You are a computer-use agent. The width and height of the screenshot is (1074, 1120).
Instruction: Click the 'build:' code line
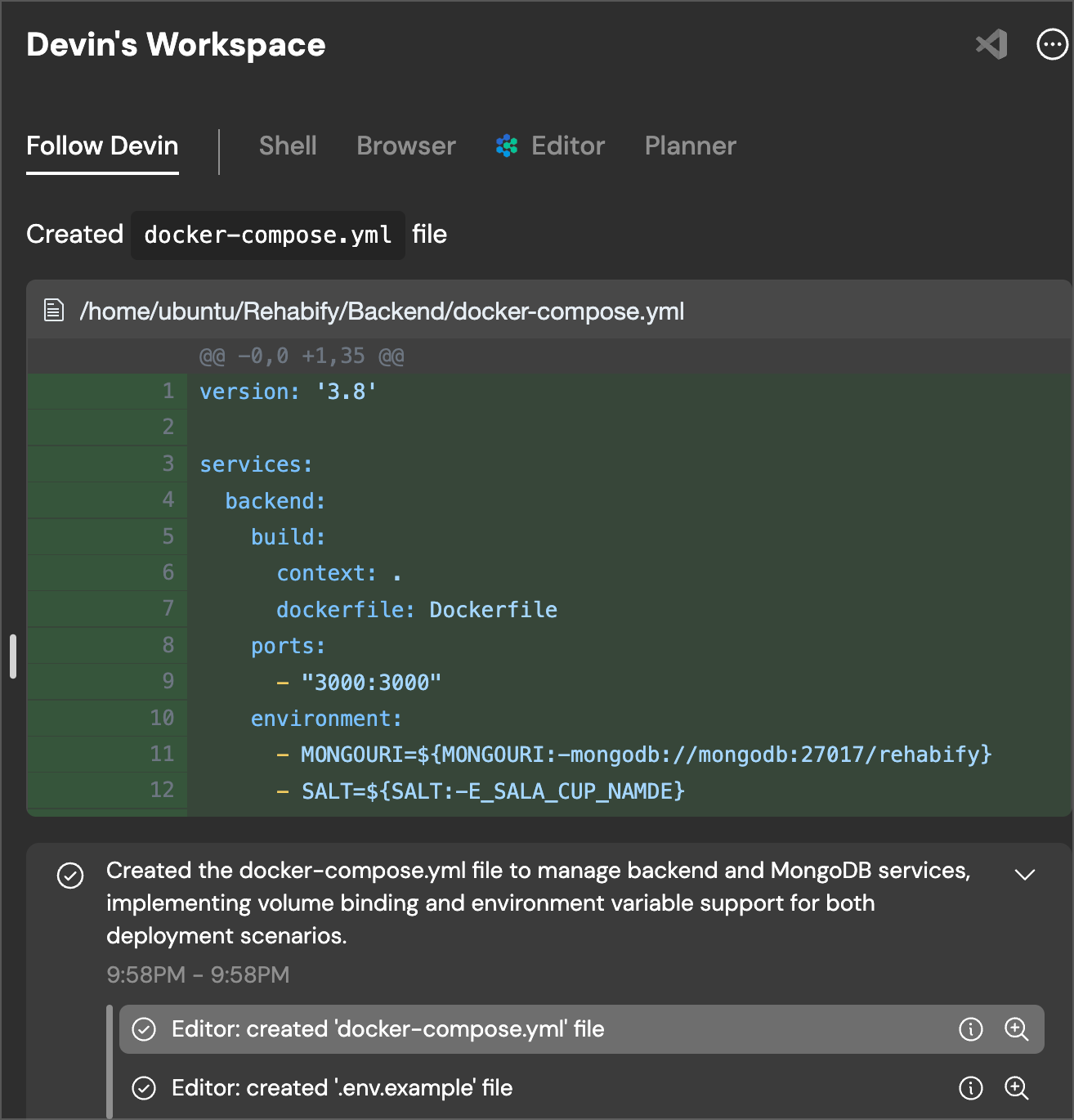click(288, 536)
